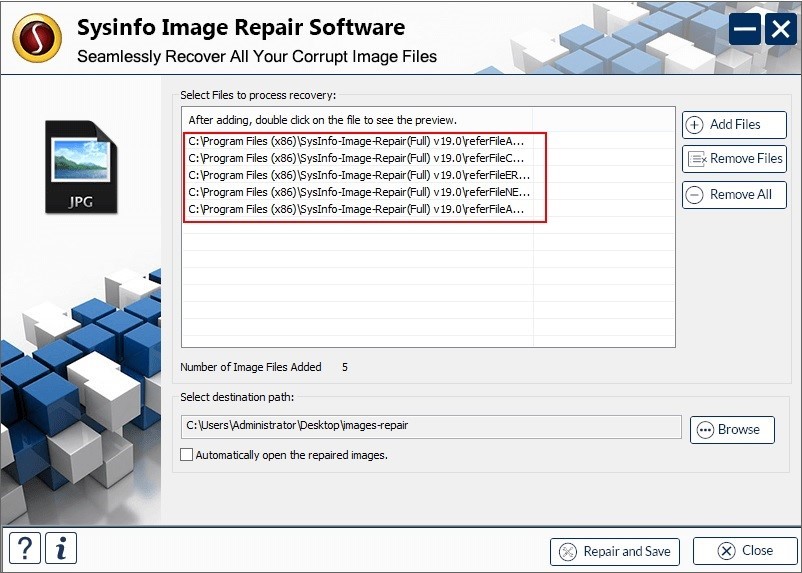Click the Remove Files button
This screenshot has height=573, width=802.
click(x=734, y=159)
